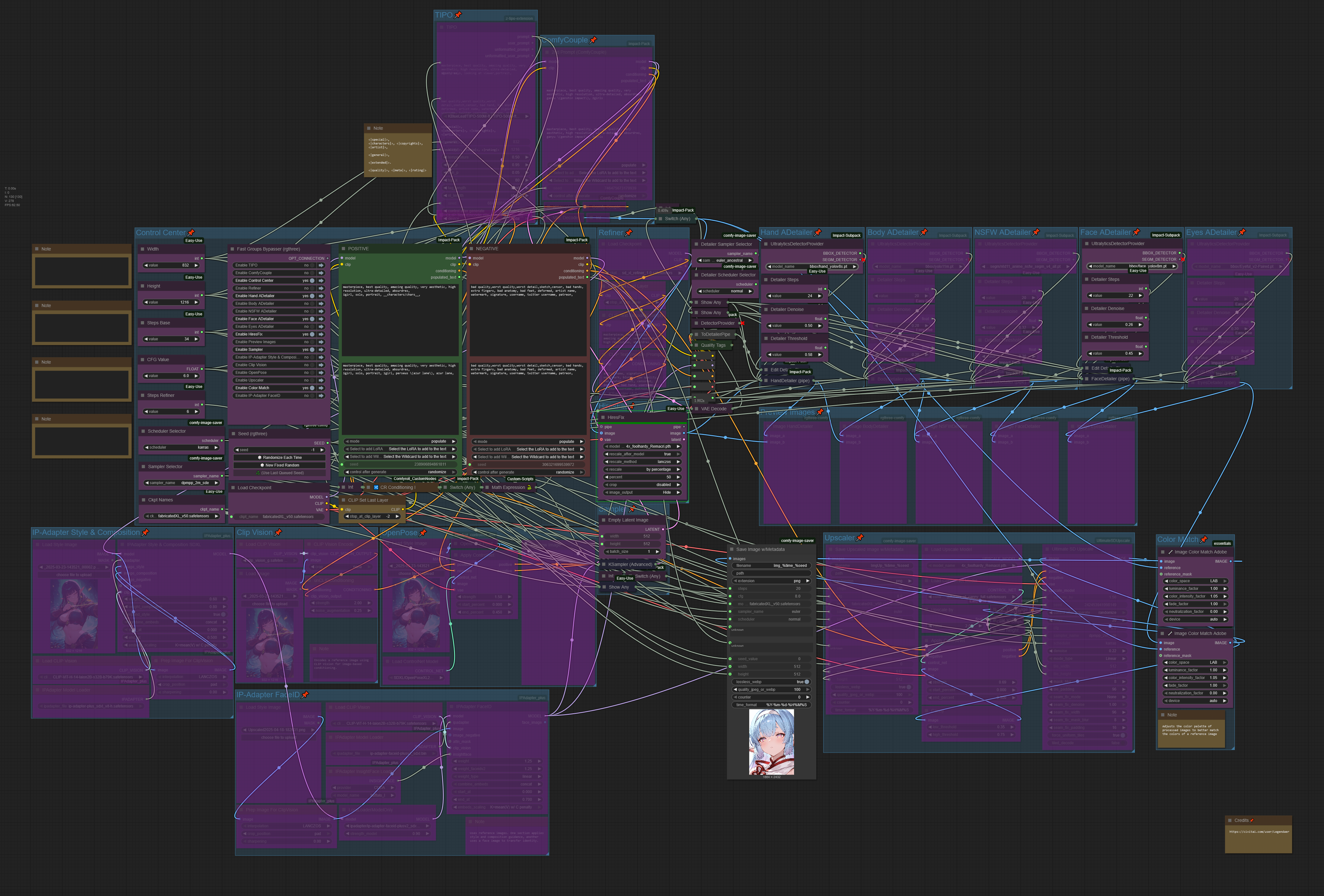Click collapse dot on Seed (rgthree) node

click(233, 434)
